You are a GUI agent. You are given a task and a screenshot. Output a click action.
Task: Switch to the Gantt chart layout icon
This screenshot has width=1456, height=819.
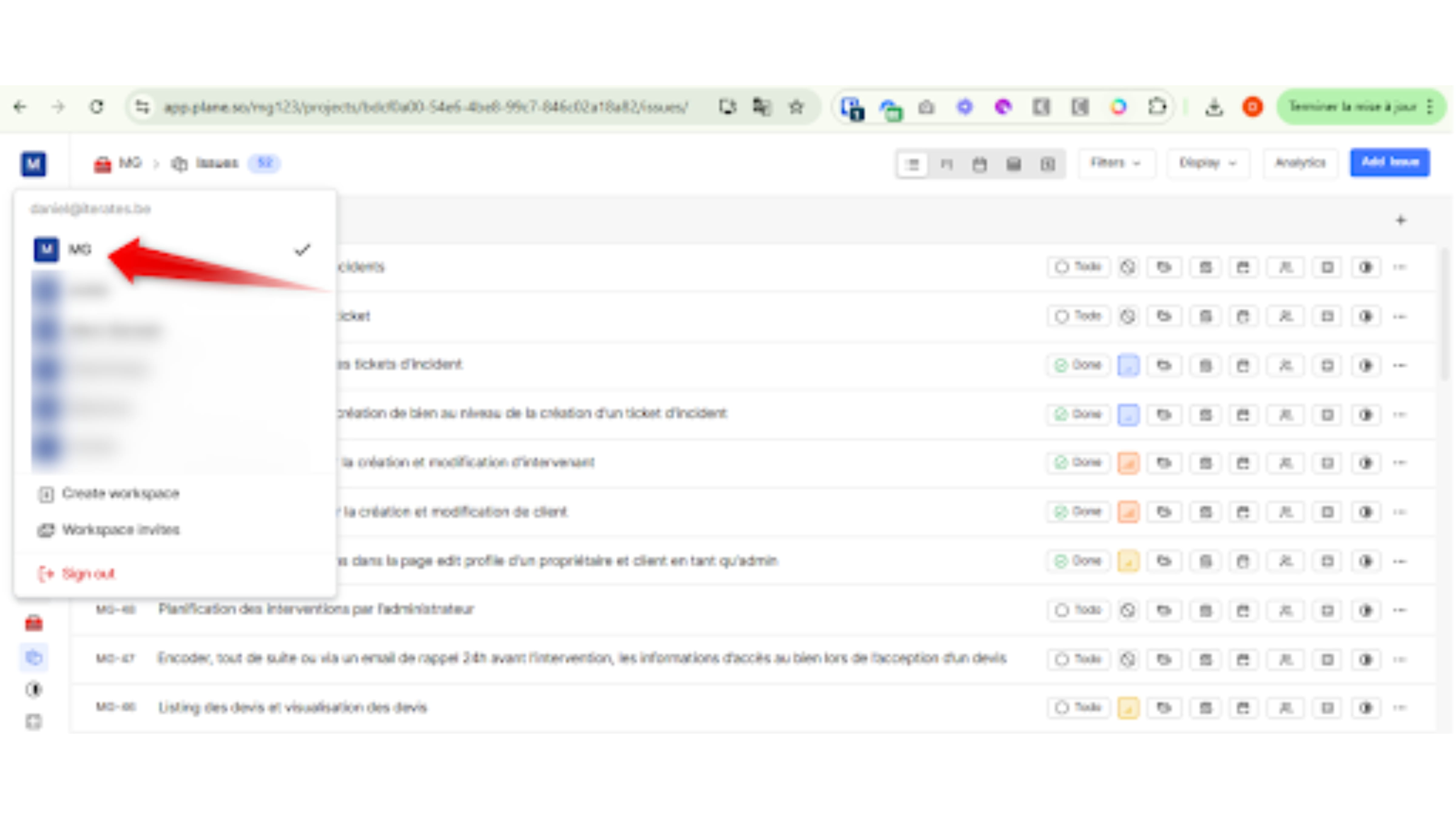[1047, 164]
